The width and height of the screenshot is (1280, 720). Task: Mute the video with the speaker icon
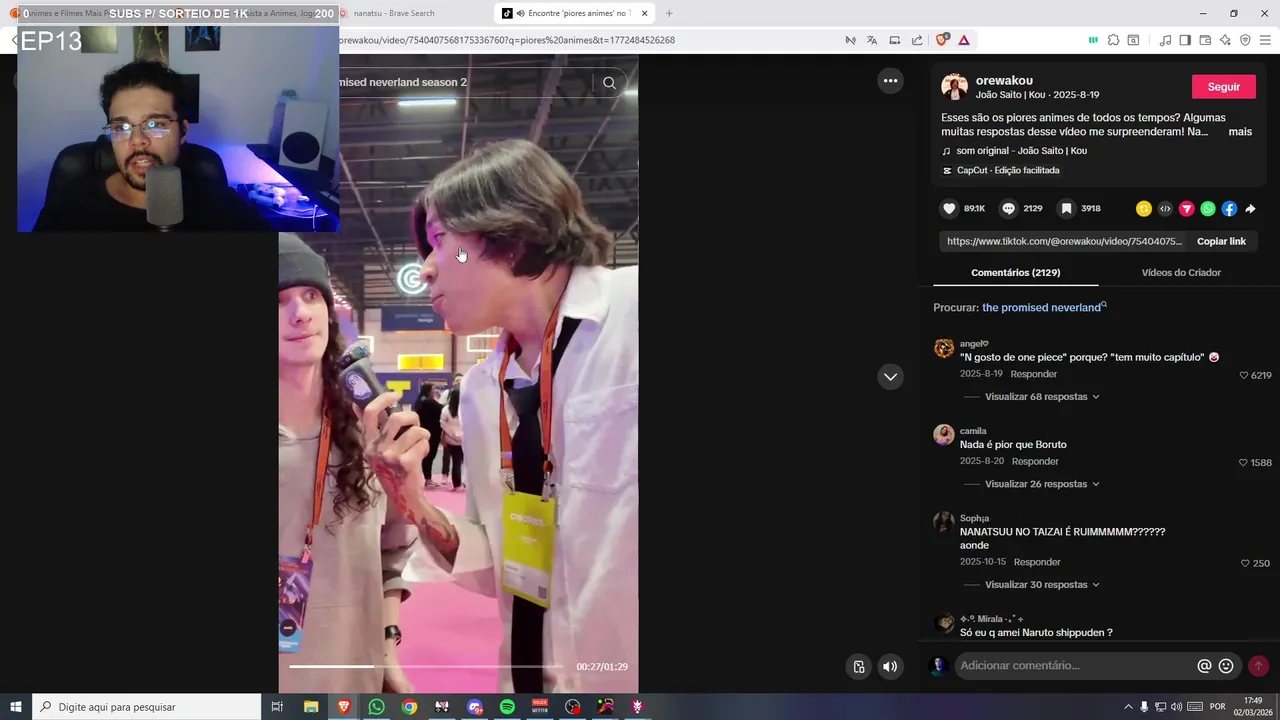[x=890, y=667]
